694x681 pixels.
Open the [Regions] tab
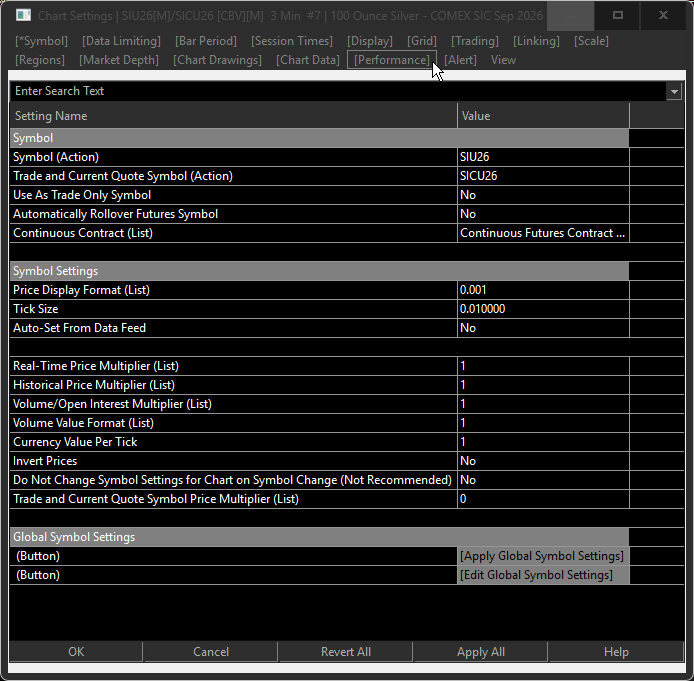point(40,60)
